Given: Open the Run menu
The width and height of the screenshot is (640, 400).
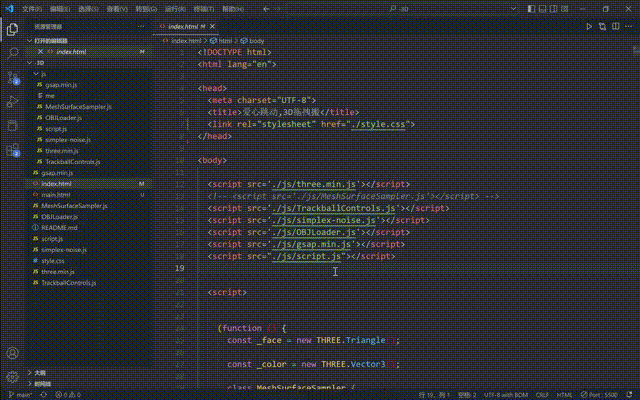Looking at the screenshot, I should coord(175,9).
